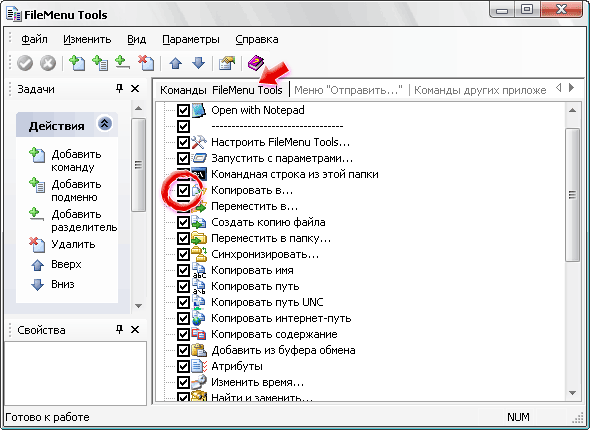The height and width of the screenshot is (430, 590).
Task: Click the Добавить разделитель link
Action: click(x=84, y=220)
